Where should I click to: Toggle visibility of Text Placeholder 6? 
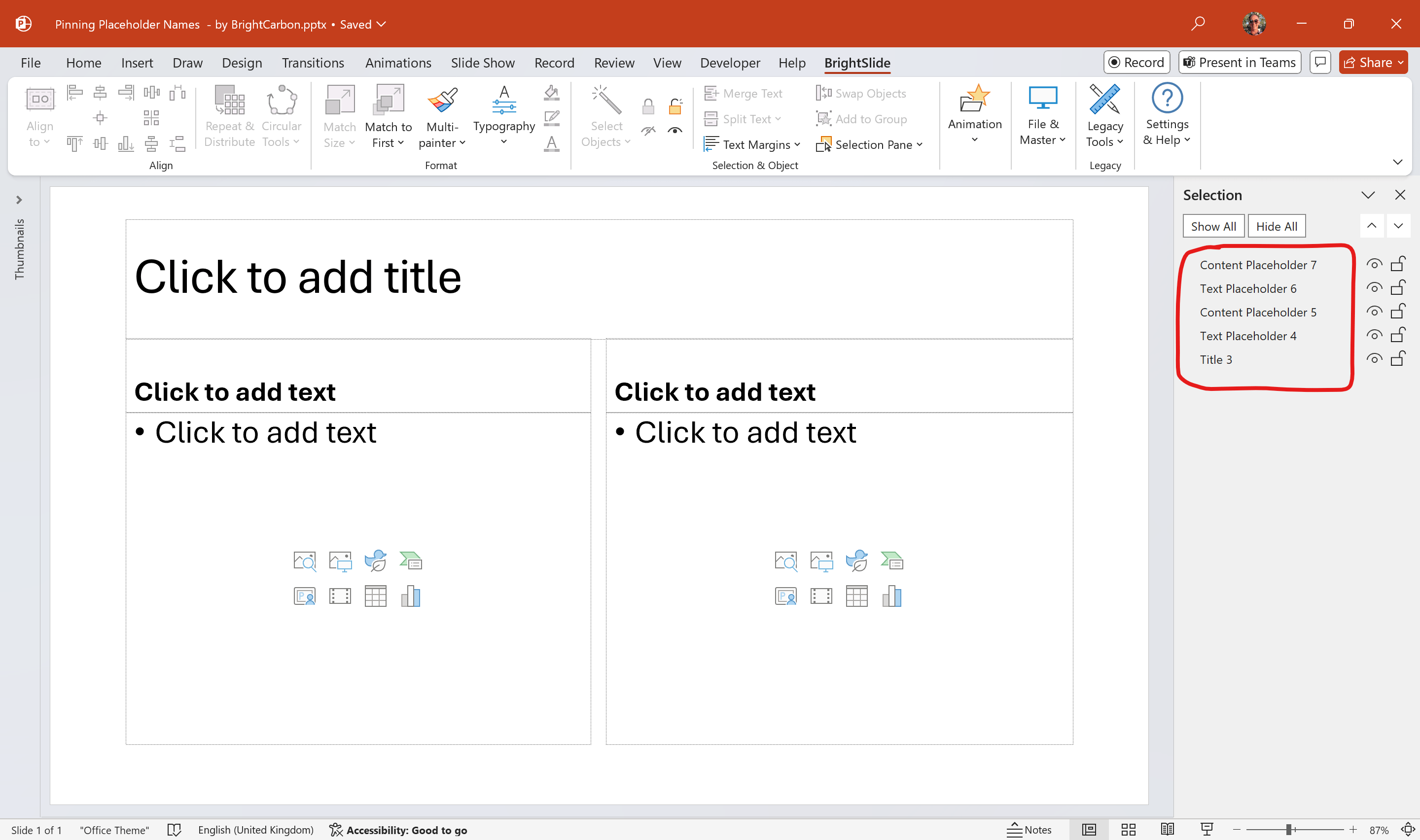point(1375,288)
